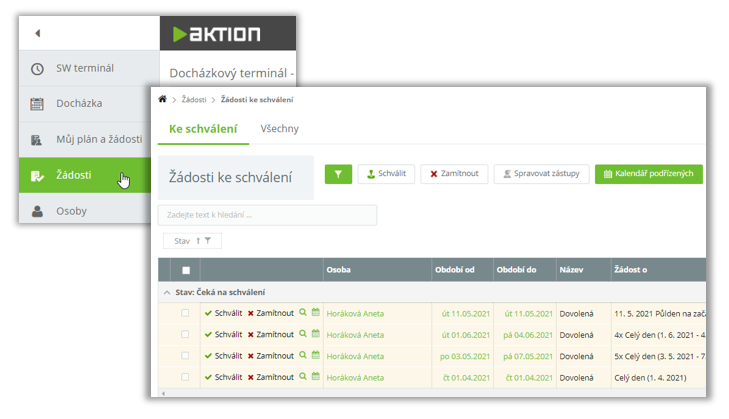Click Zamítnout in the 01.06.2021 request row

[x=270, y=335]
